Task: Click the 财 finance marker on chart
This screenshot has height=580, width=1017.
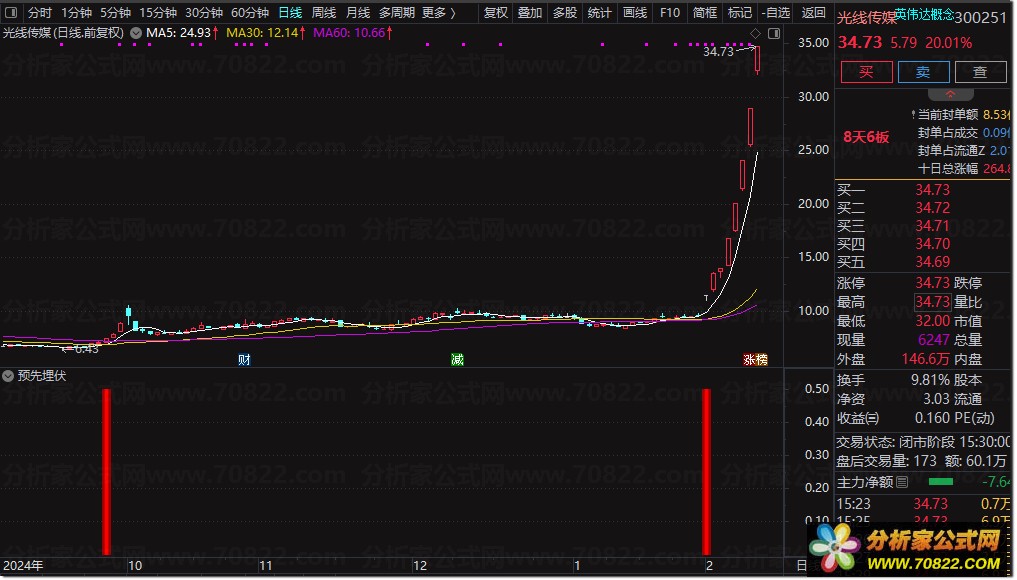Action: [244, 359]
